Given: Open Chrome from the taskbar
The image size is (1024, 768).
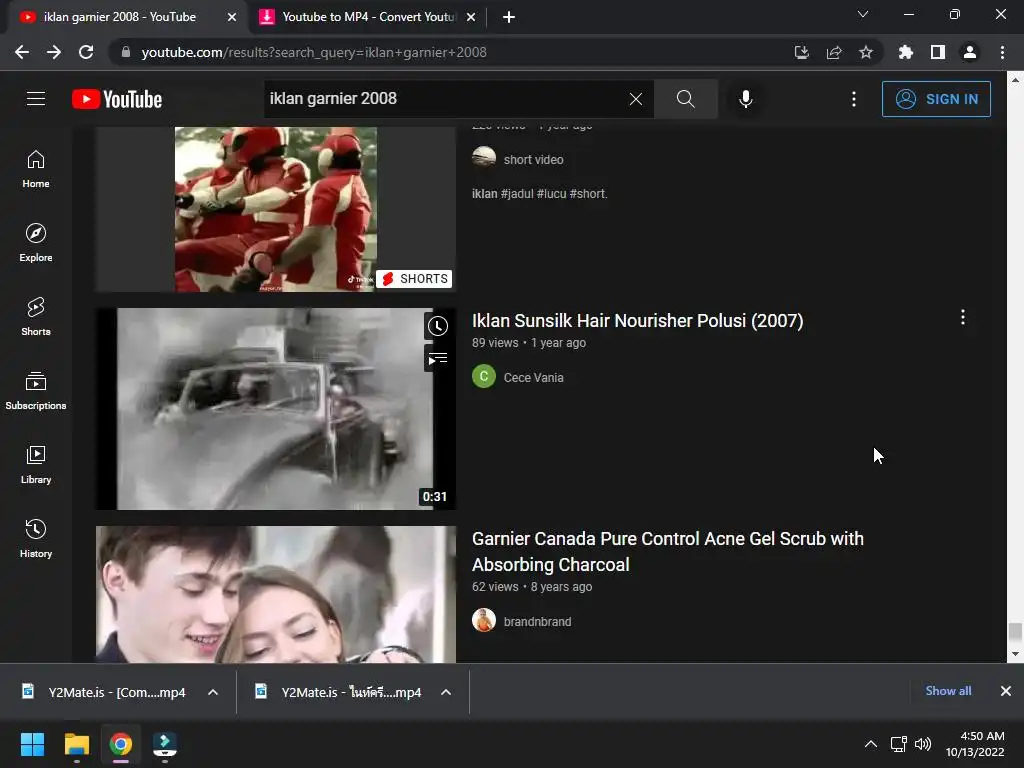Looking at the screenshot, I should (x=120, y=744).
